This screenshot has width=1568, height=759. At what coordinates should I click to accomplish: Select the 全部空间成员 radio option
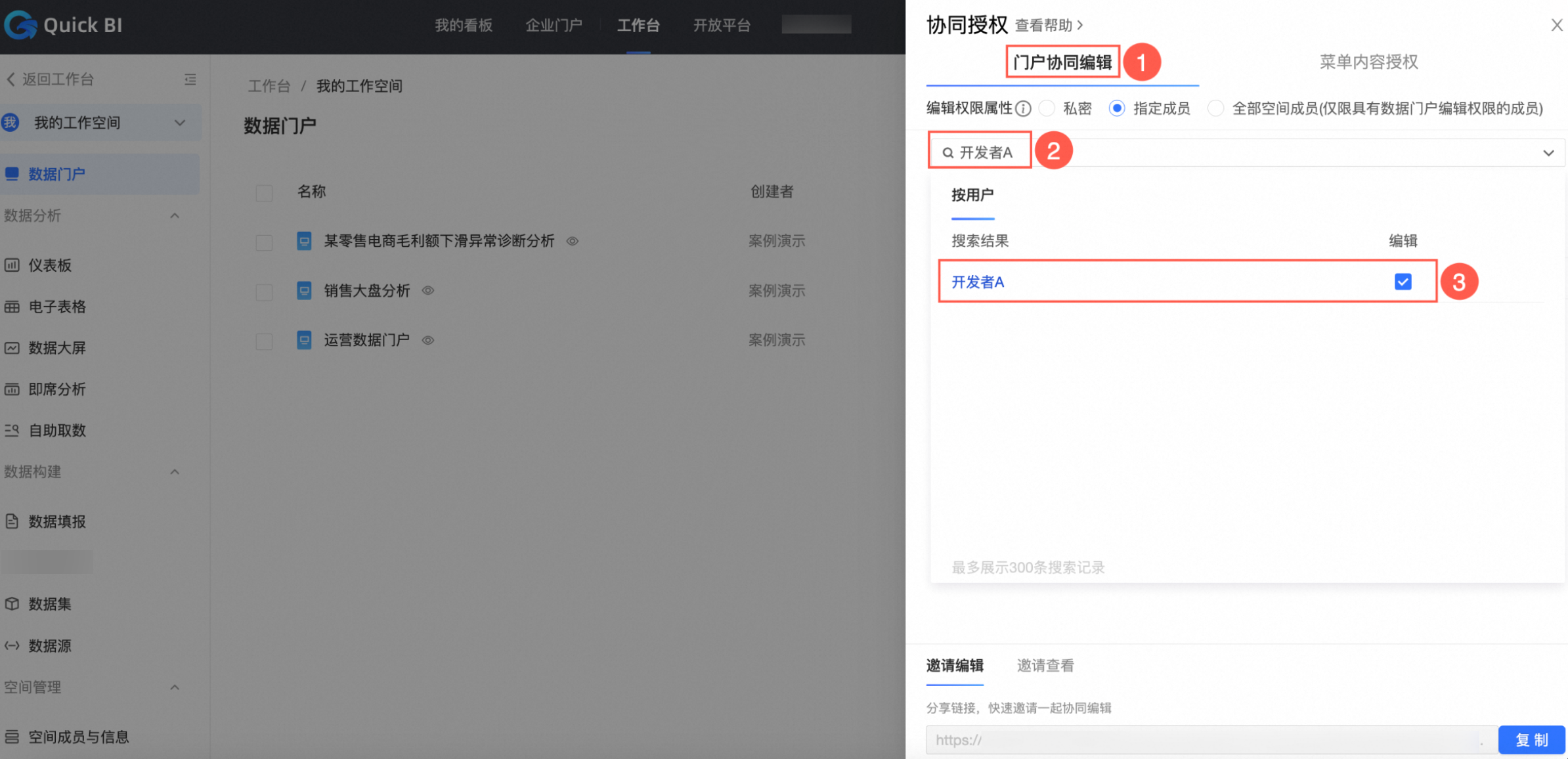coord(1215,108)
